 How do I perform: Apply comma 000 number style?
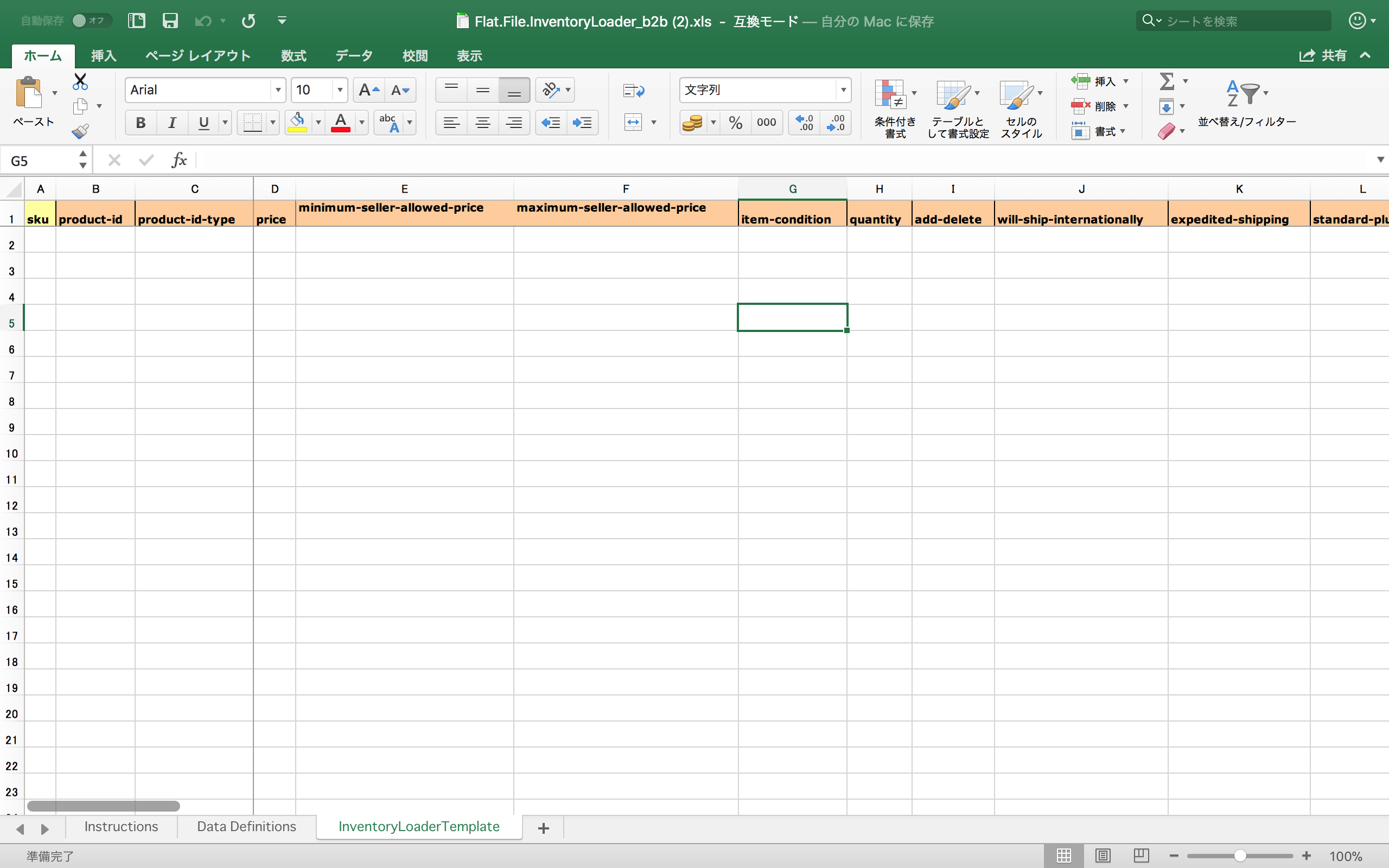coord(766,122)
